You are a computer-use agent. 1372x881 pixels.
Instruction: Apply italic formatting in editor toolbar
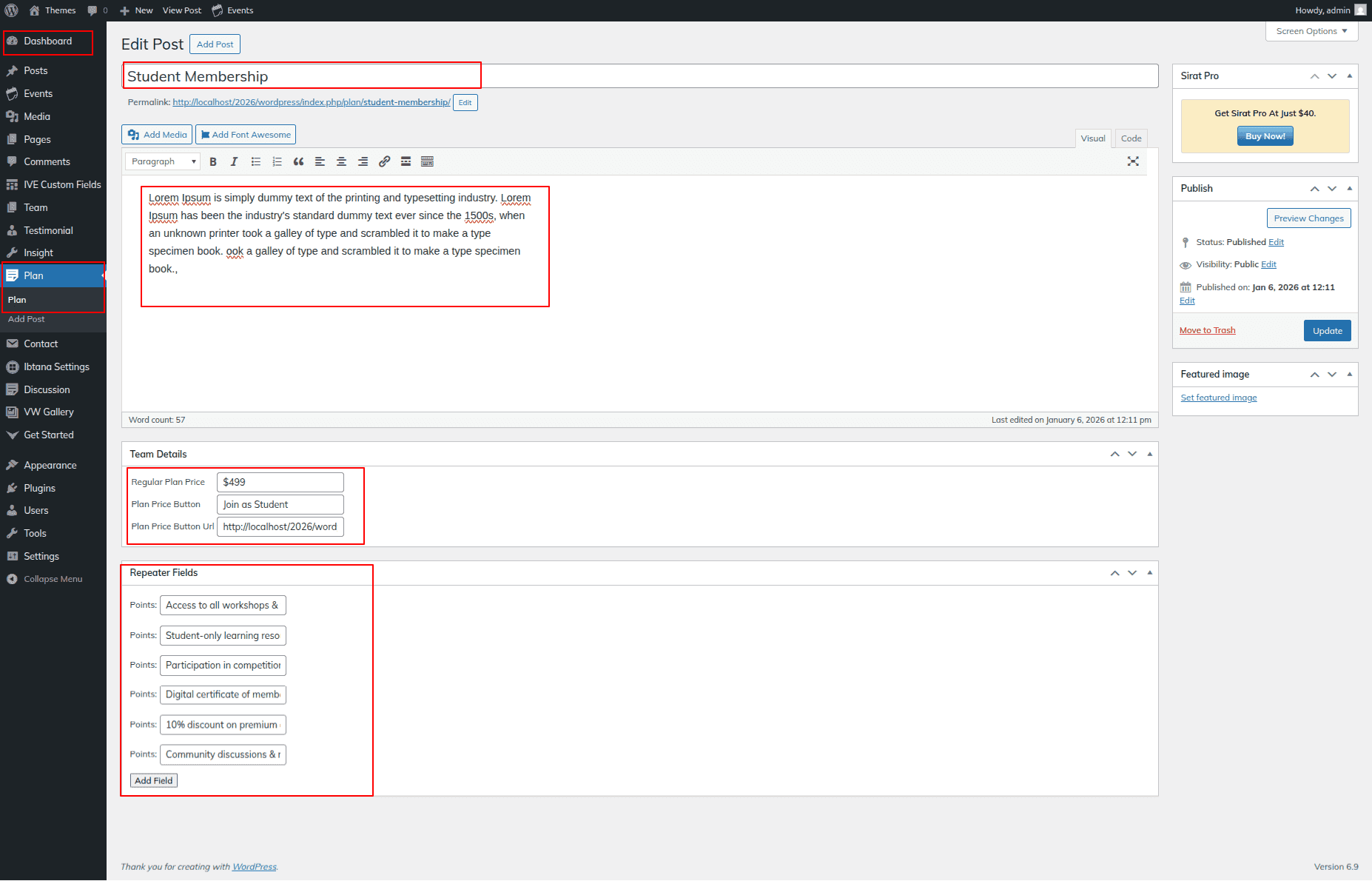[234, 161]
